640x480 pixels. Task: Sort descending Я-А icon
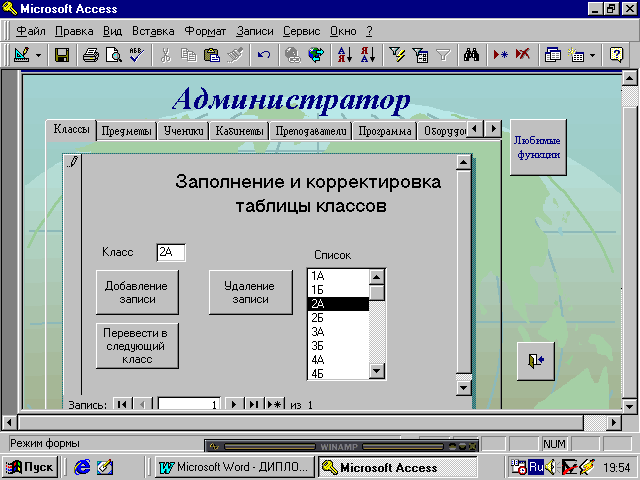(368, 55)
